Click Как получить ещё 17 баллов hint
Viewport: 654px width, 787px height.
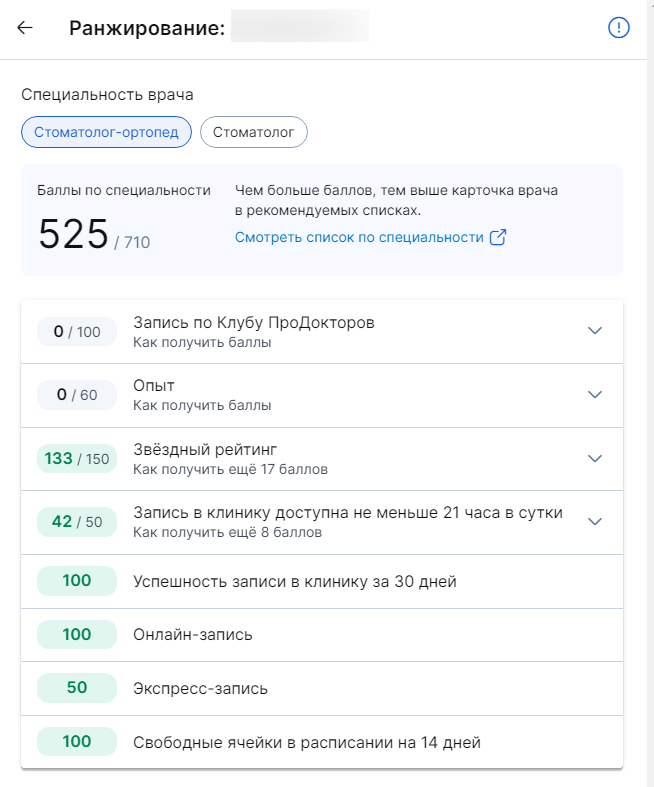230,469
